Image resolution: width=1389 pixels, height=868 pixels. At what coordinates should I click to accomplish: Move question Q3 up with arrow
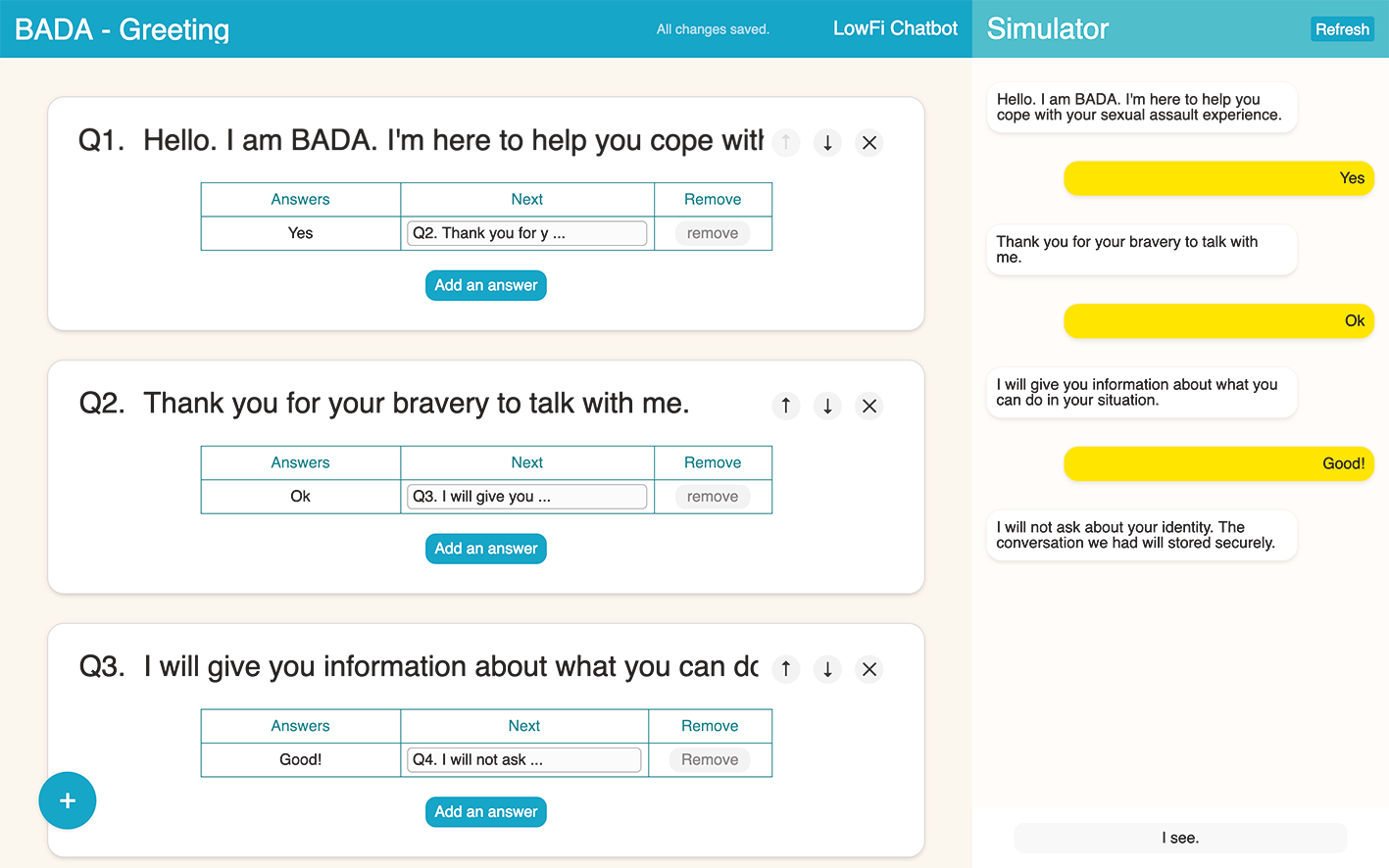click(785, 669)
